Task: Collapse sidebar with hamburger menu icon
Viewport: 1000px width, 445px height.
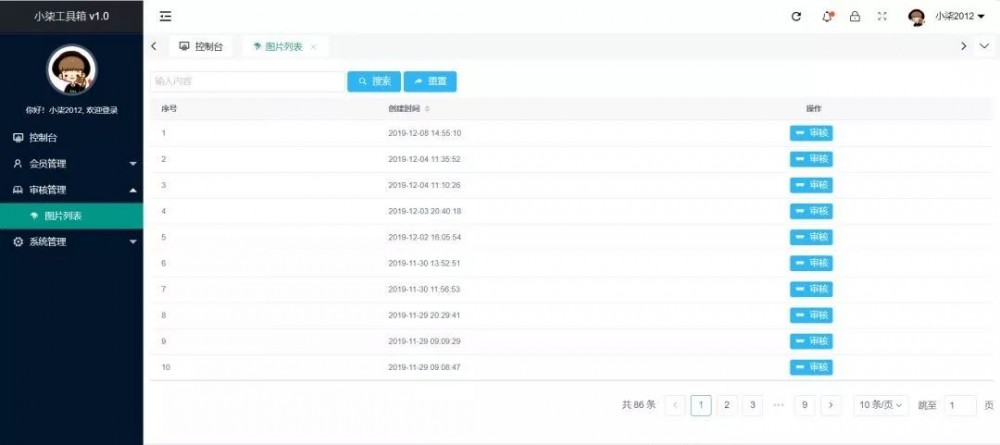Action: click(165, 17)
